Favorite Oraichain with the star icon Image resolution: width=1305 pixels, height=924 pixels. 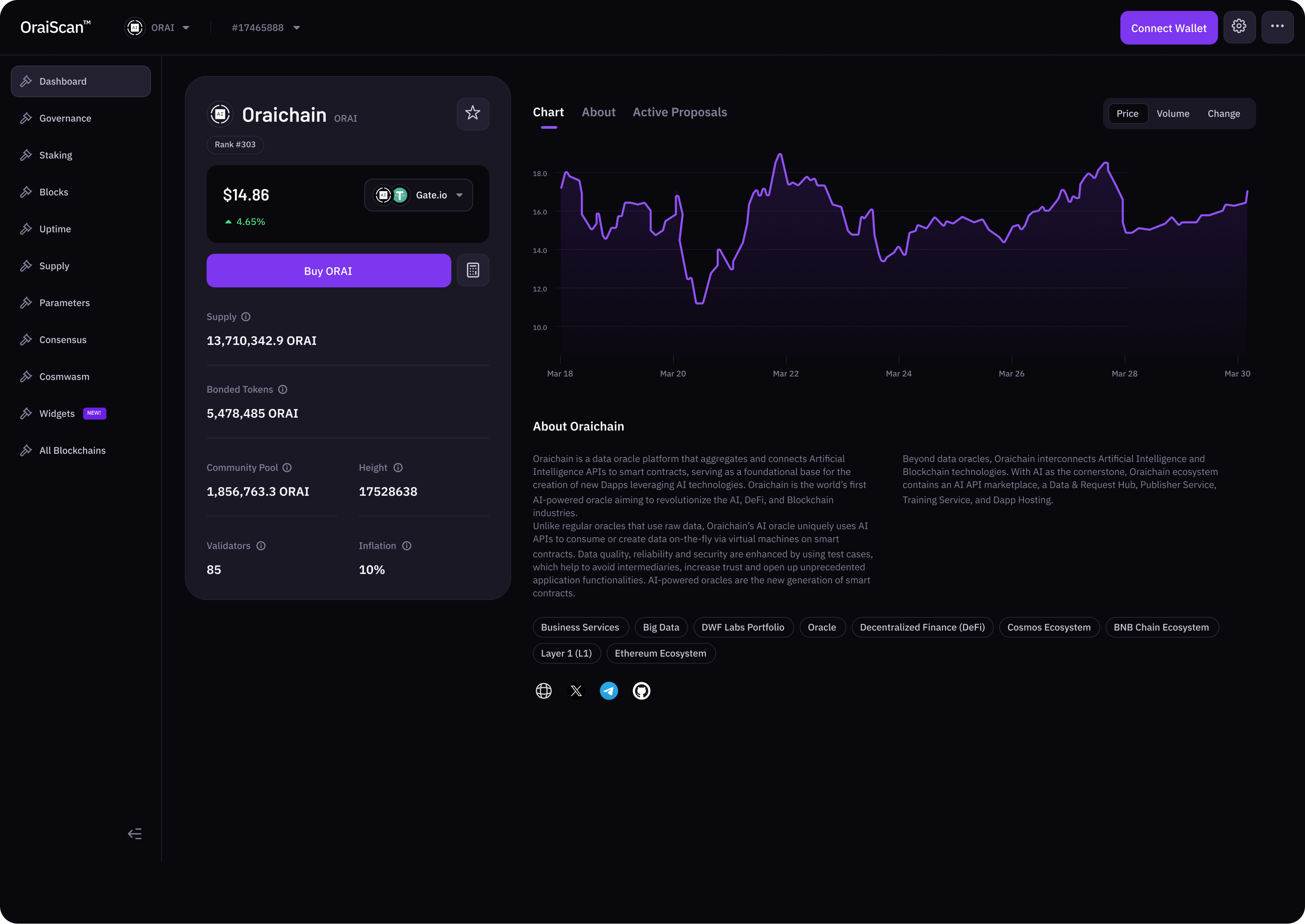point(473,113)
